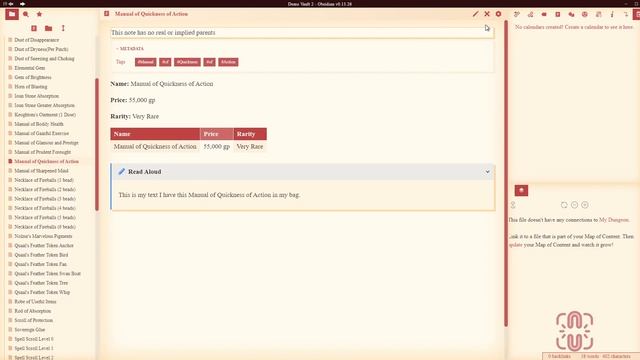
Task: Create a new note with sidebar button
Action: (x=34, y=28)
